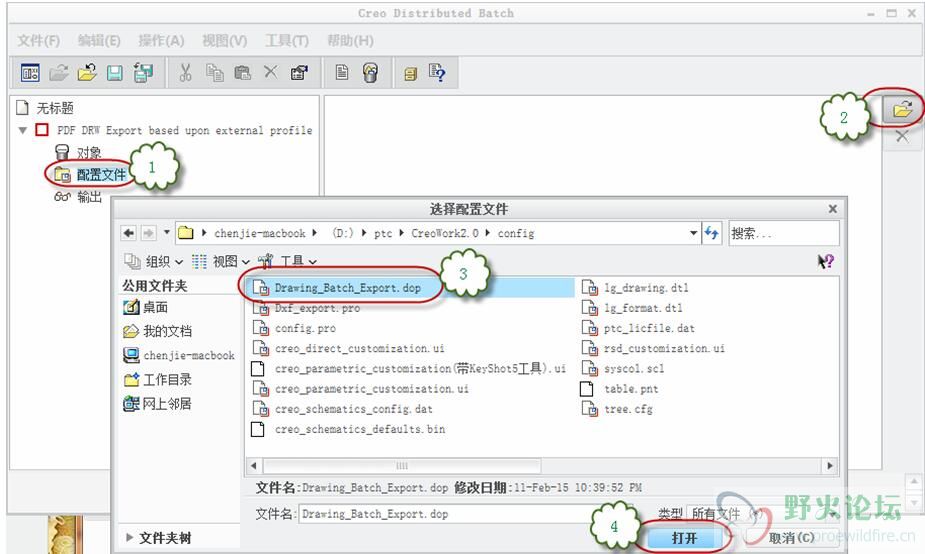Open the 编辑(E) menu
Viewport: 925px width, 554px height.
99,41
